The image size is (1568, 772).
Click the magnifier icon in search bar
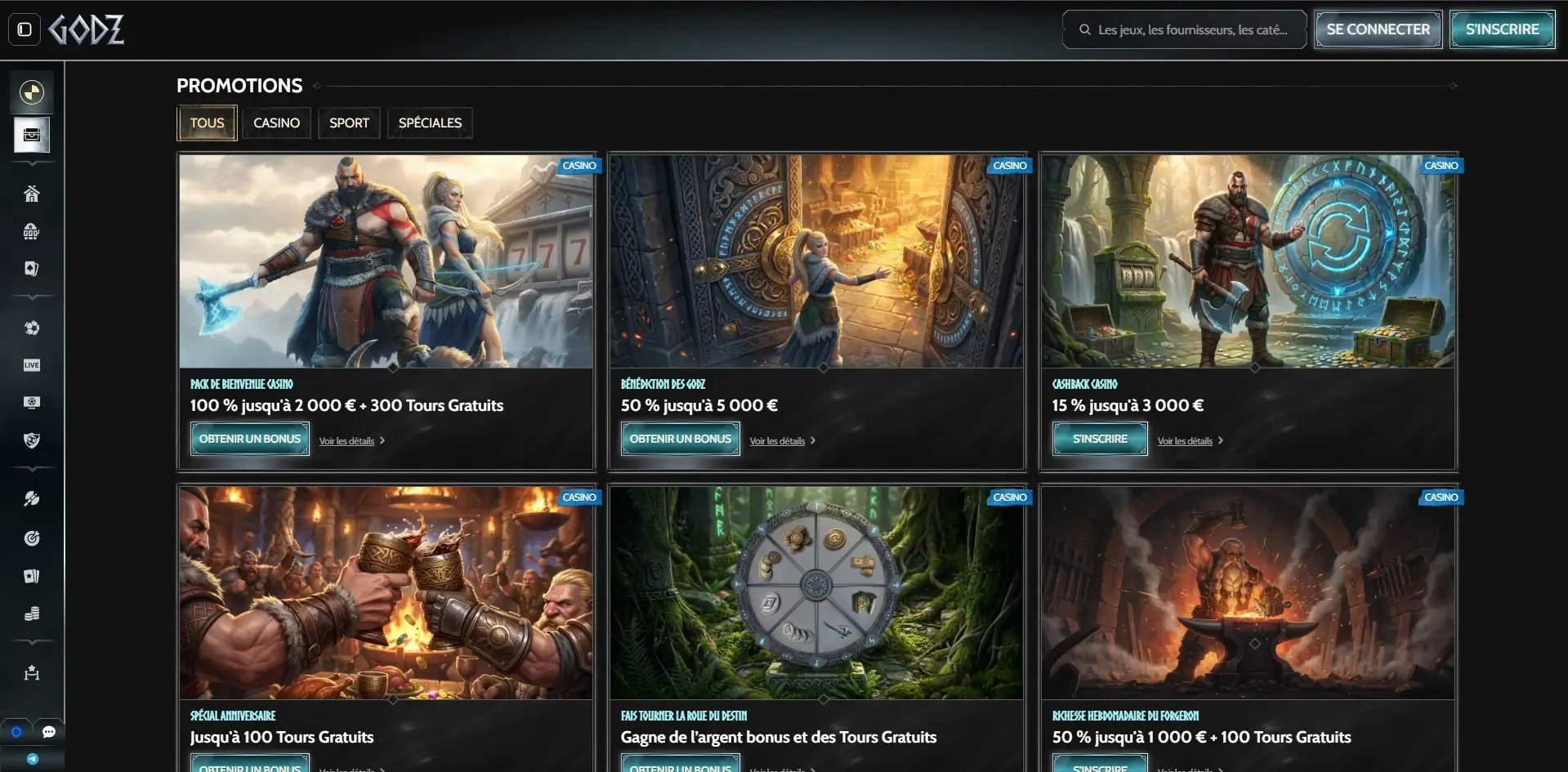pos(1085,29)
